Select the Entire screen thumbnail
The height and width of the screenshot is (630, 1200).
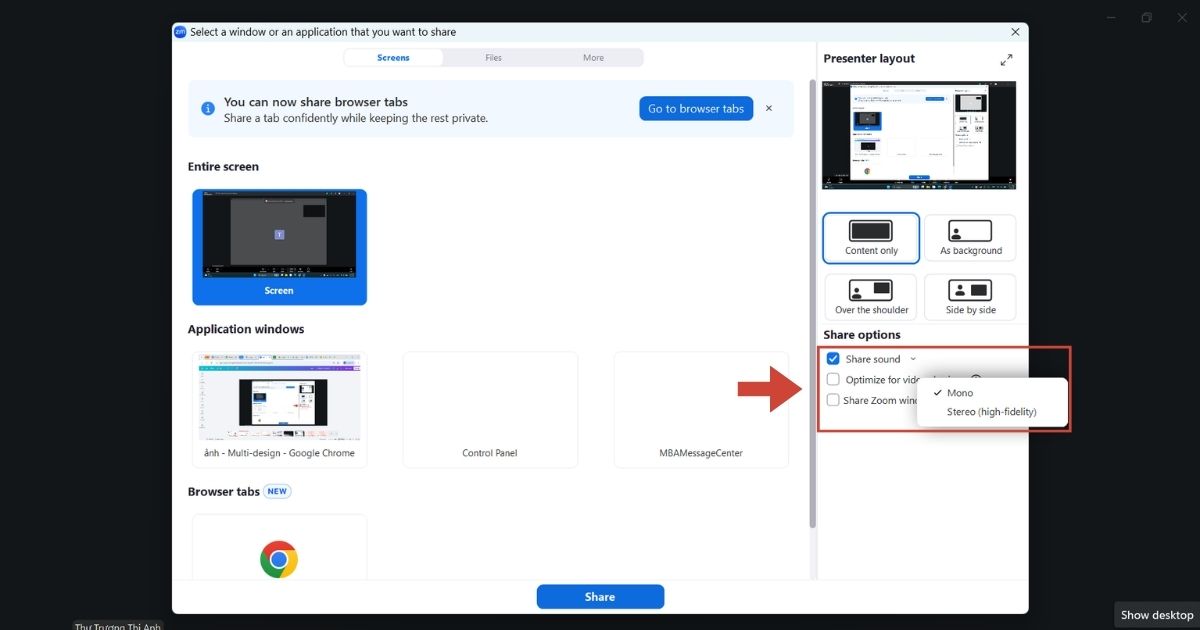279,247
